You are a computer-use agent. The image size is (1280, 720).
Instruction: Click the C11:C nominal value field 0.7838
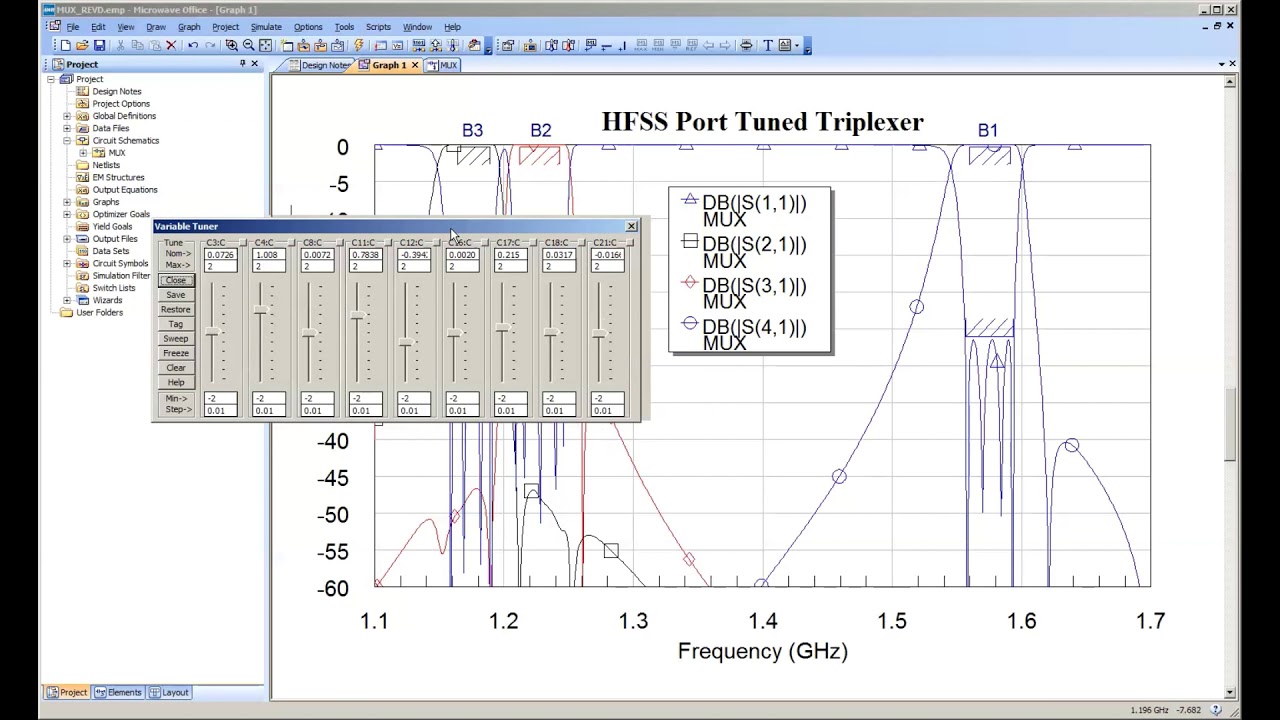367,255
